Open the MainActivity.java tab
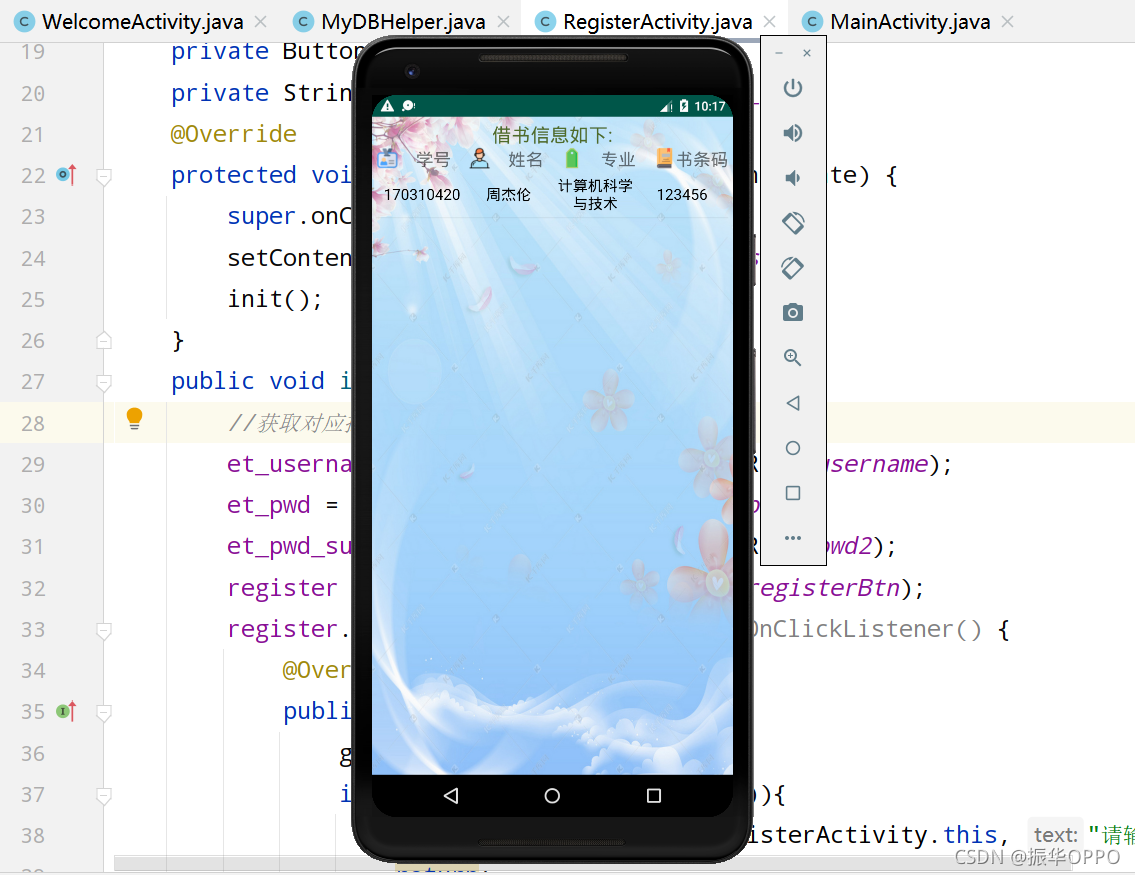 (910, 22)
